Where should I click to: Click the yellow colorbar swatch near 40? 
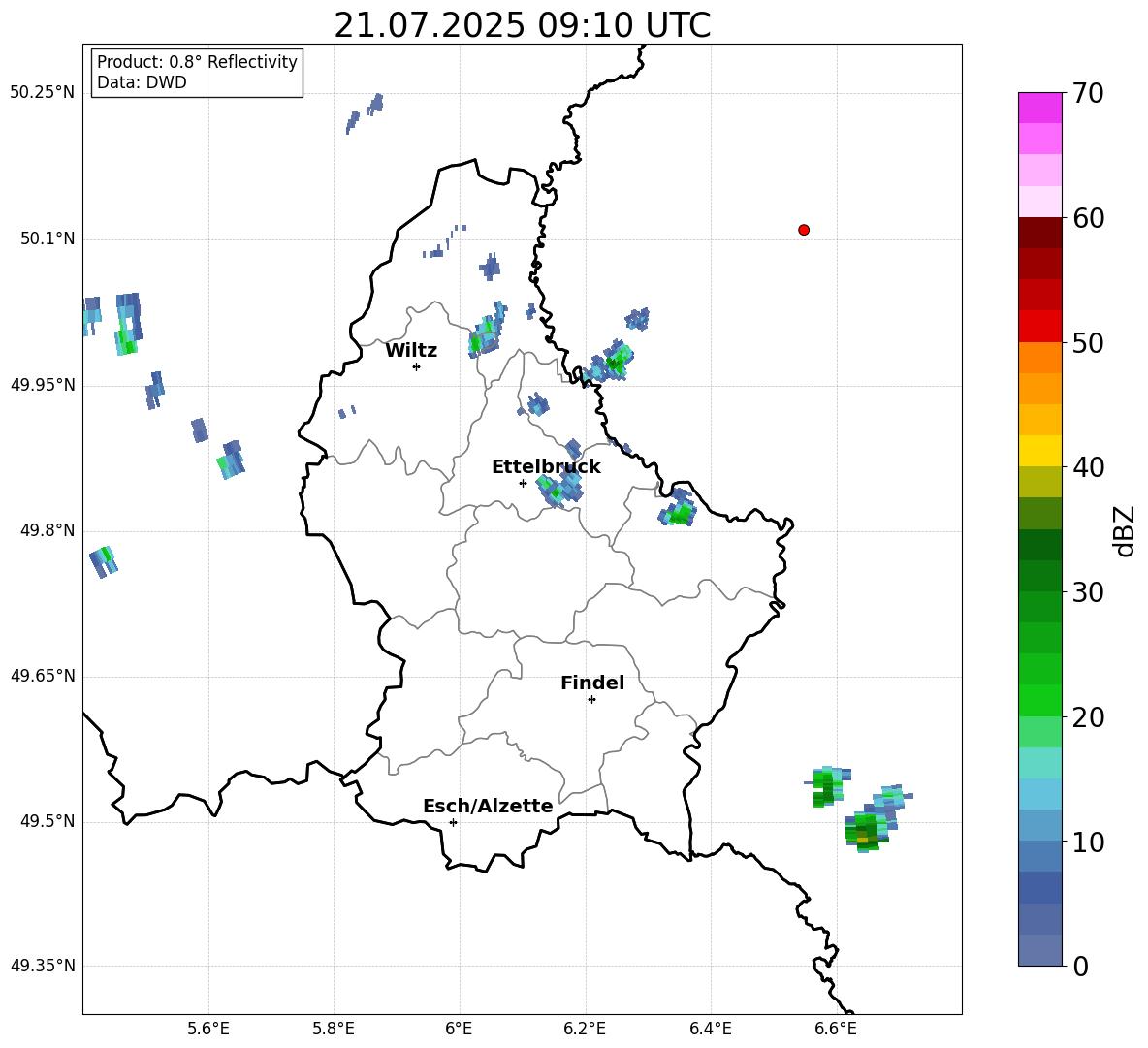point(1039,451)
